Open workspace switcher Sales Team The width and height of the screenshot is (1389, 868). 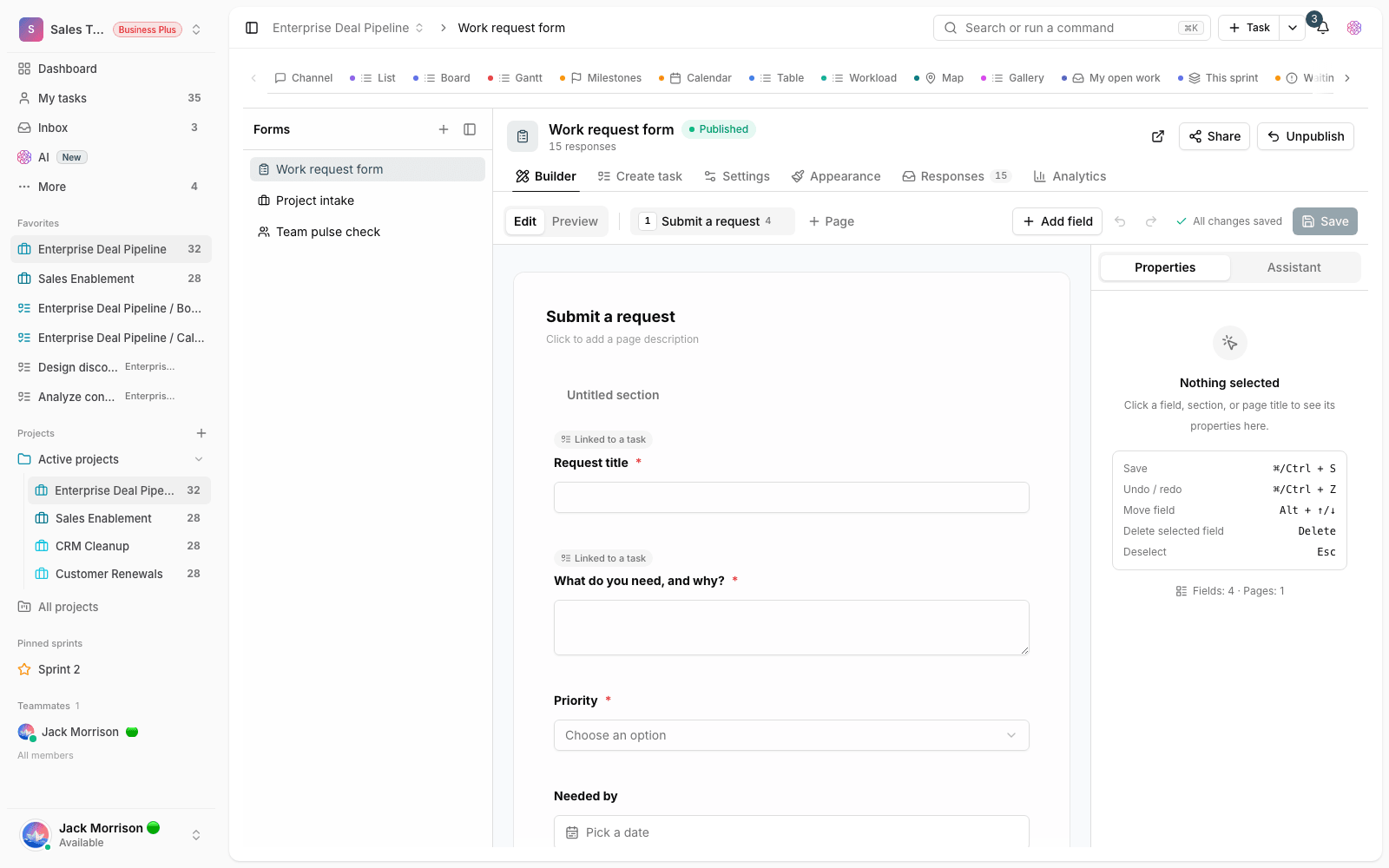(111, 30)
